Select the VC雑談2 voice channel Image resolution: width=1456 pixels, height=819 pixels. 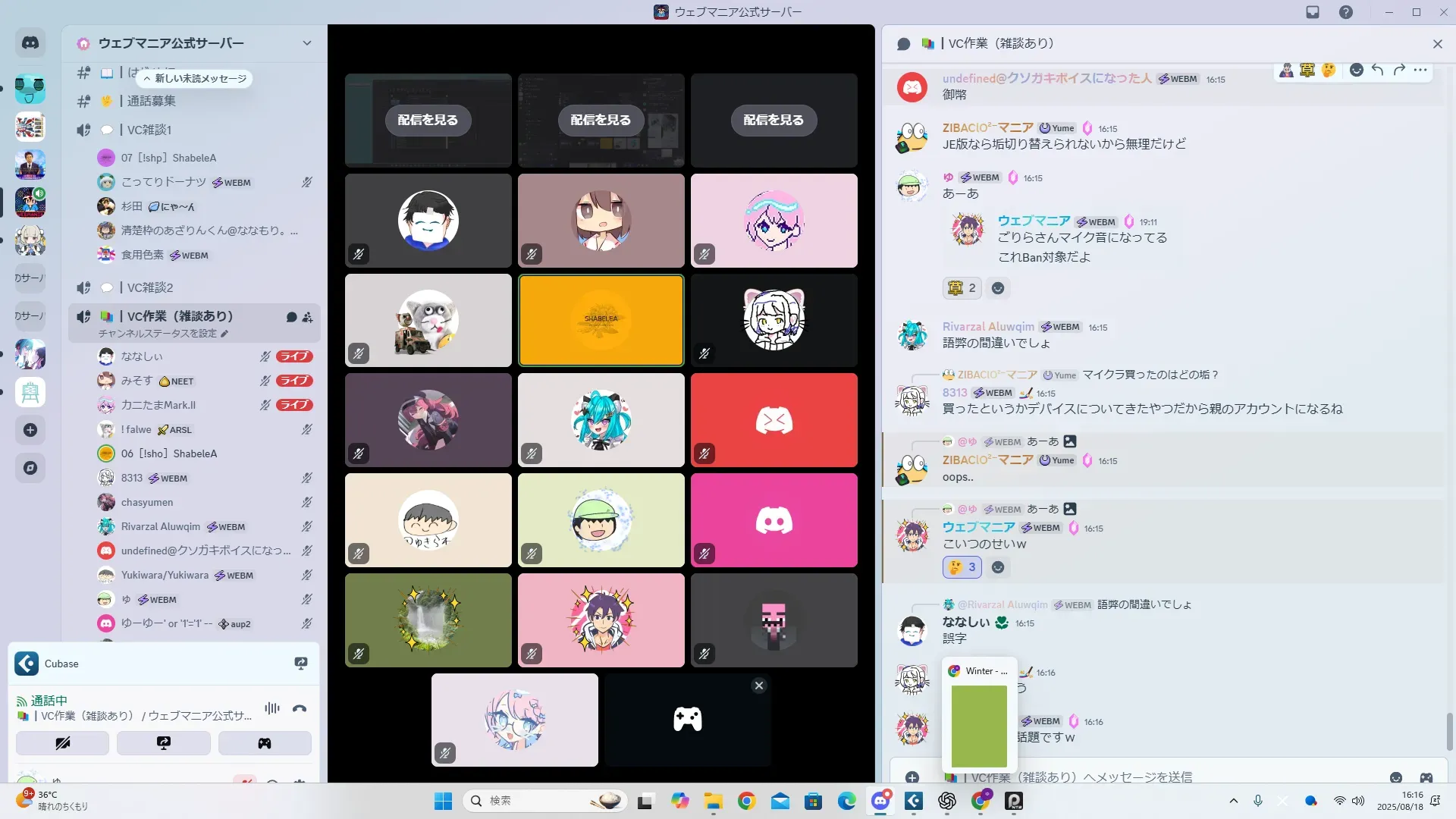coord(150,287)
